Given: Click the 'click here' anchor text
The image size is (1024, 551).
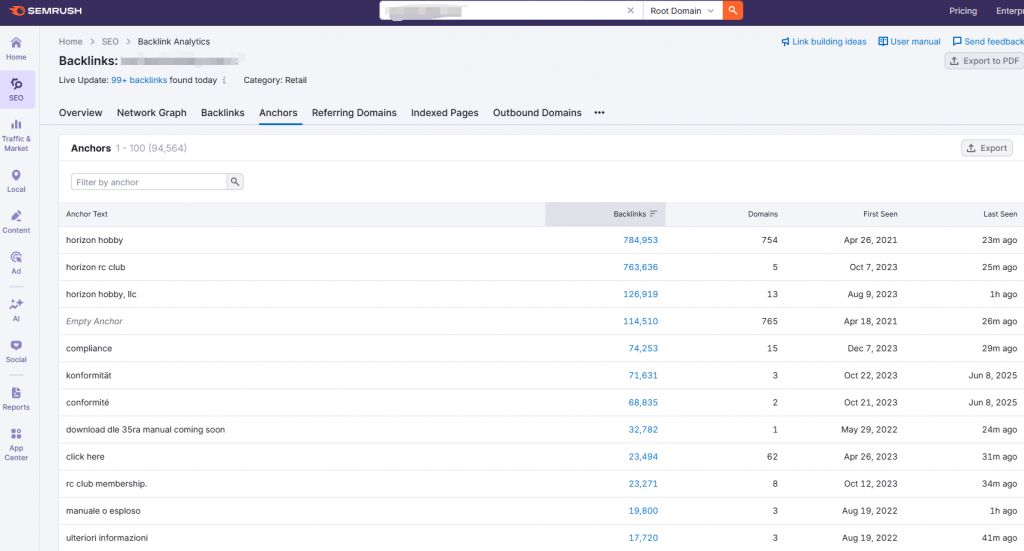Looking at the screenshot, I should tap(85, 456).
